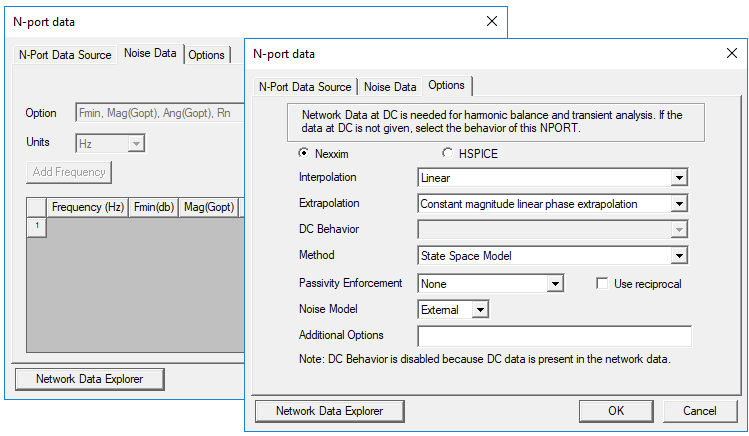Click the Interpolation label

[x=328, y=177]
